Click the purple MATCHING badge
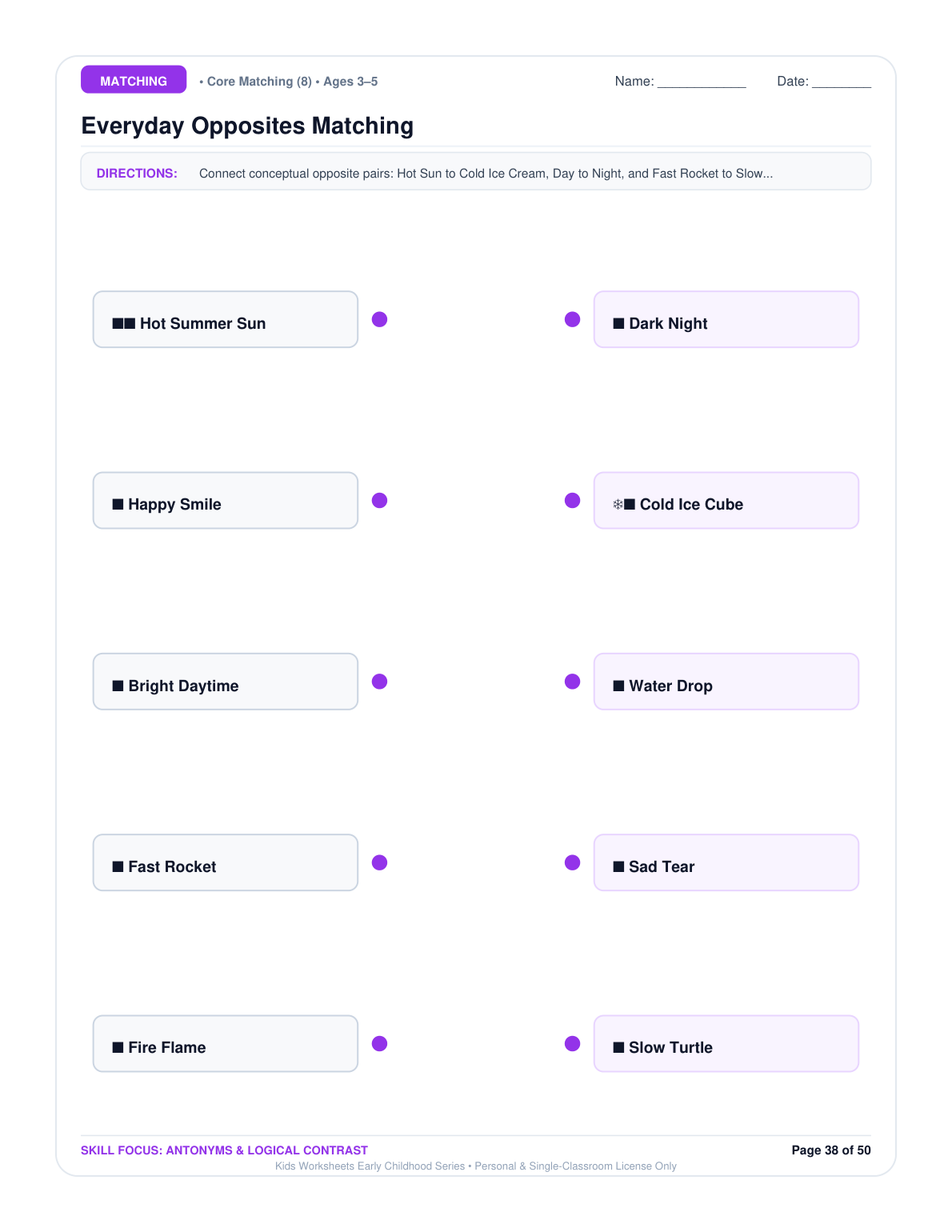952x1232 pixels. (x=134, y=79)
